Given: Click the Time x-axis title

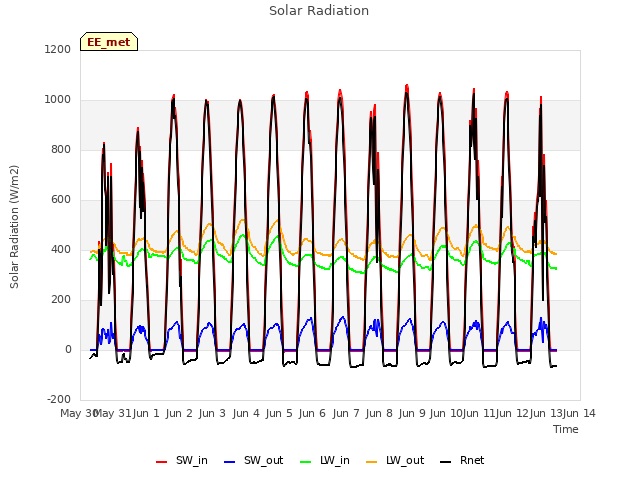Looking at the screenshot, I should pos(566,429).
